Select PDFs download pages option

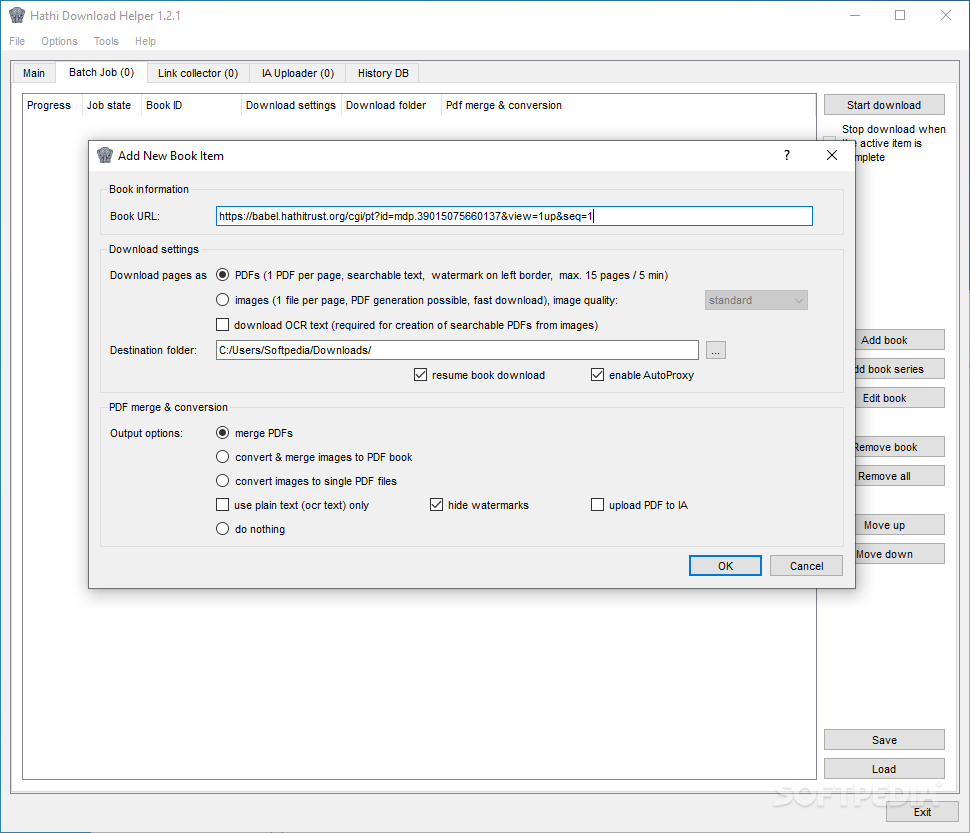click(222, 275)
